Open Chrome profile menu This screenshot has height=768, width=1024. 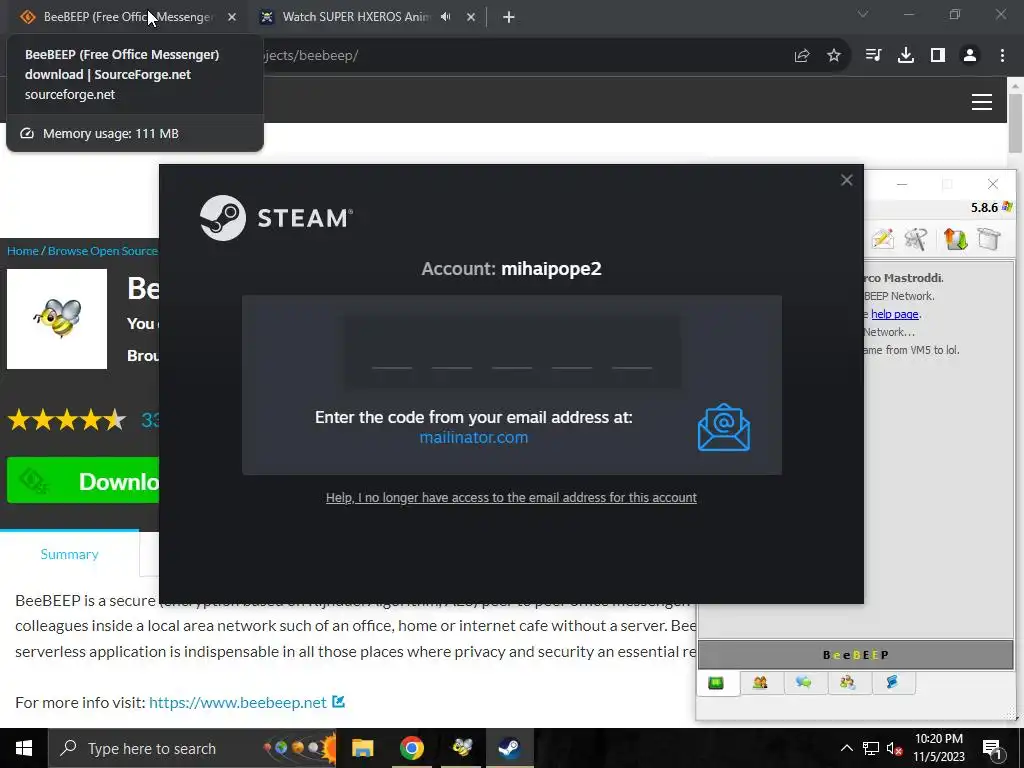[970, 56]
